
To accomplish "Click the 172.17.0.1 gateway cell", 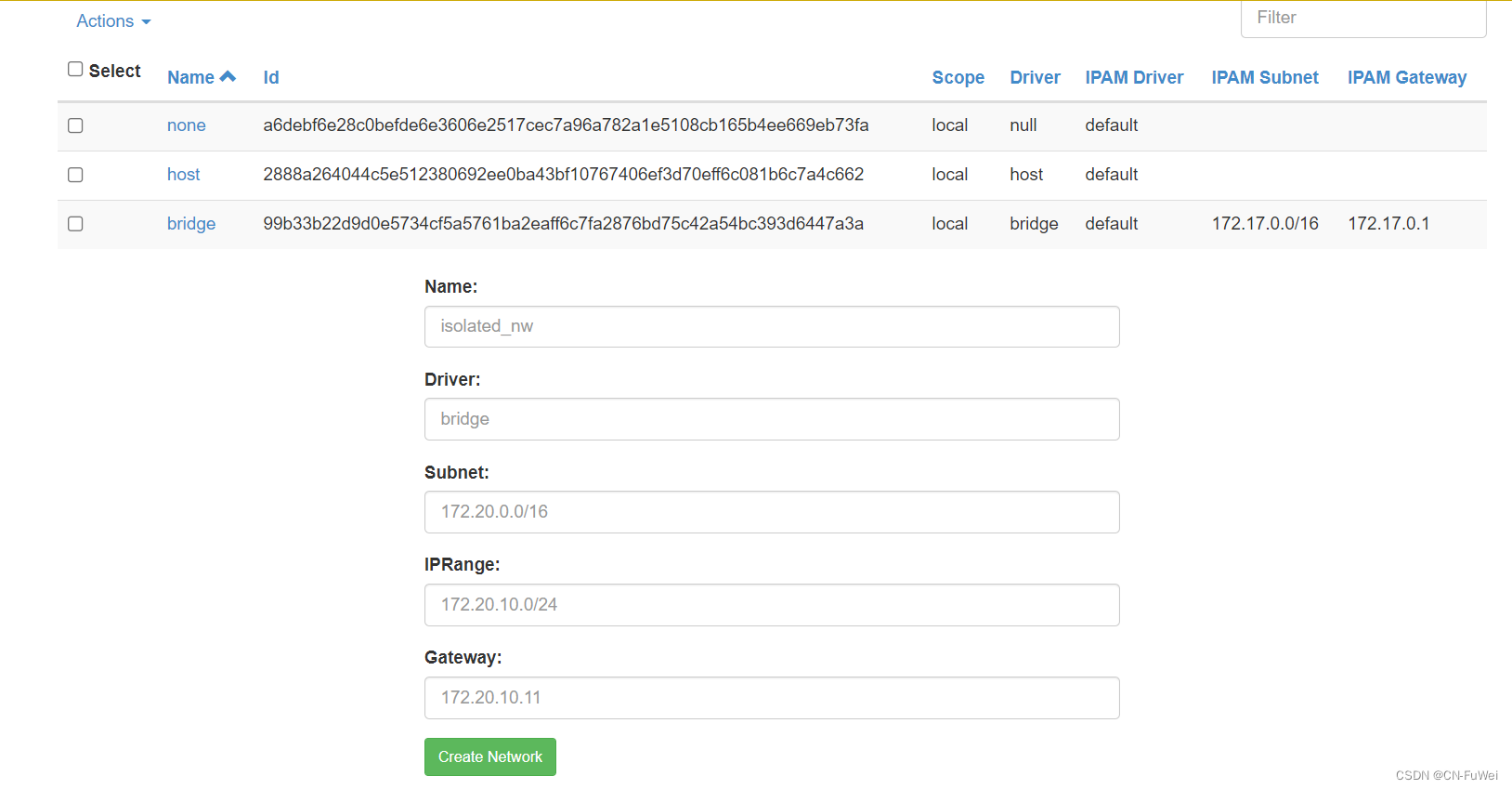I will [1388, 224].
